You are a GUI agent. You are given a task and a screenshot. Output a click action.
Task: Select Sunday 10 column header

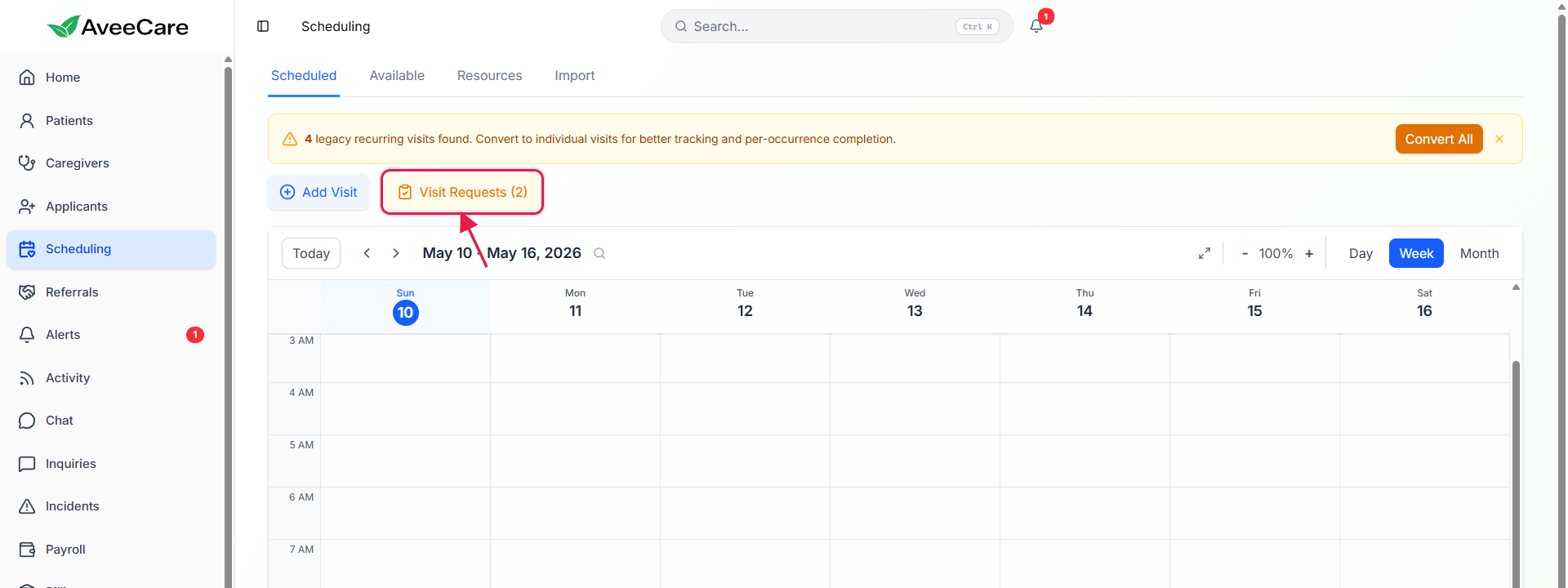[406, 306]
